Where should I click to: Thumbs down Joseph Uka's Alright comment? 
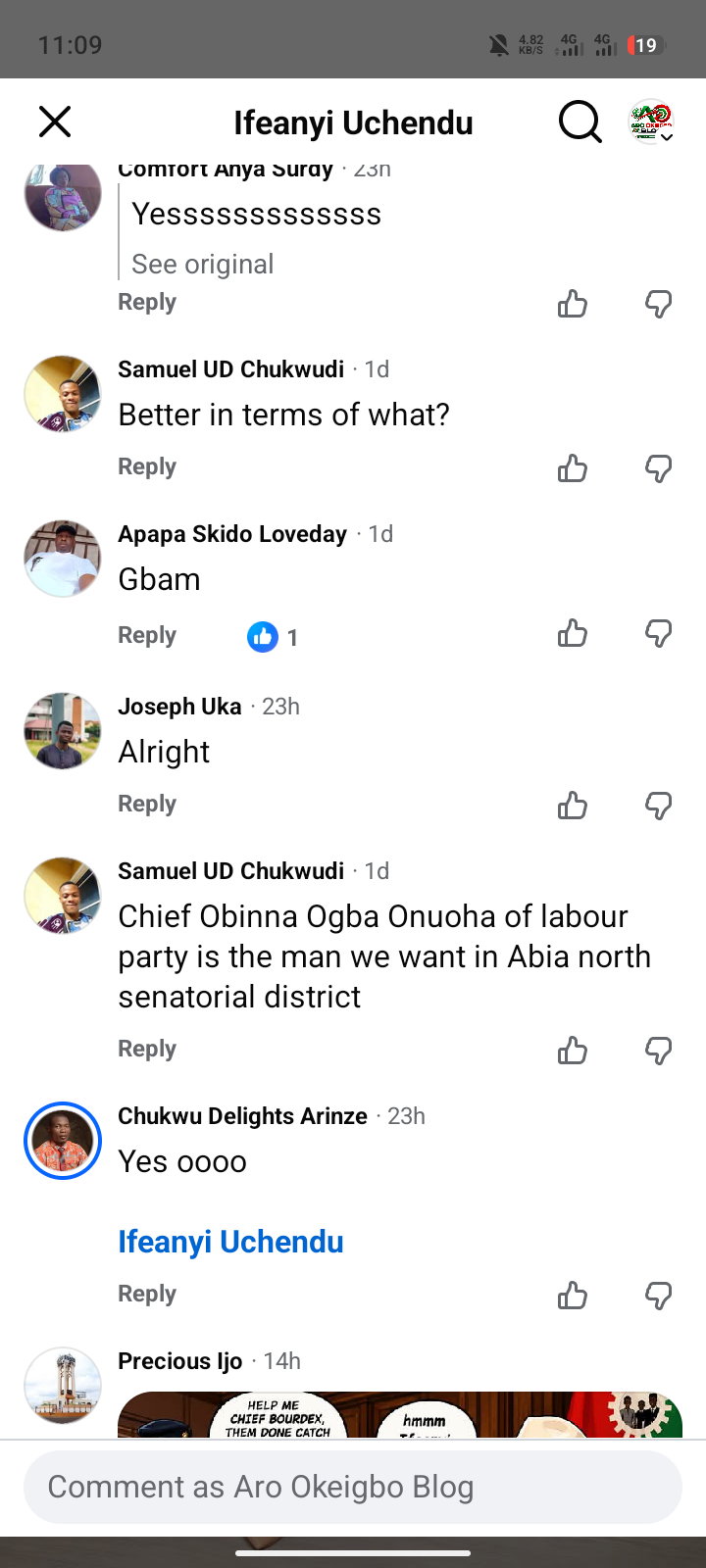(659, 806)
